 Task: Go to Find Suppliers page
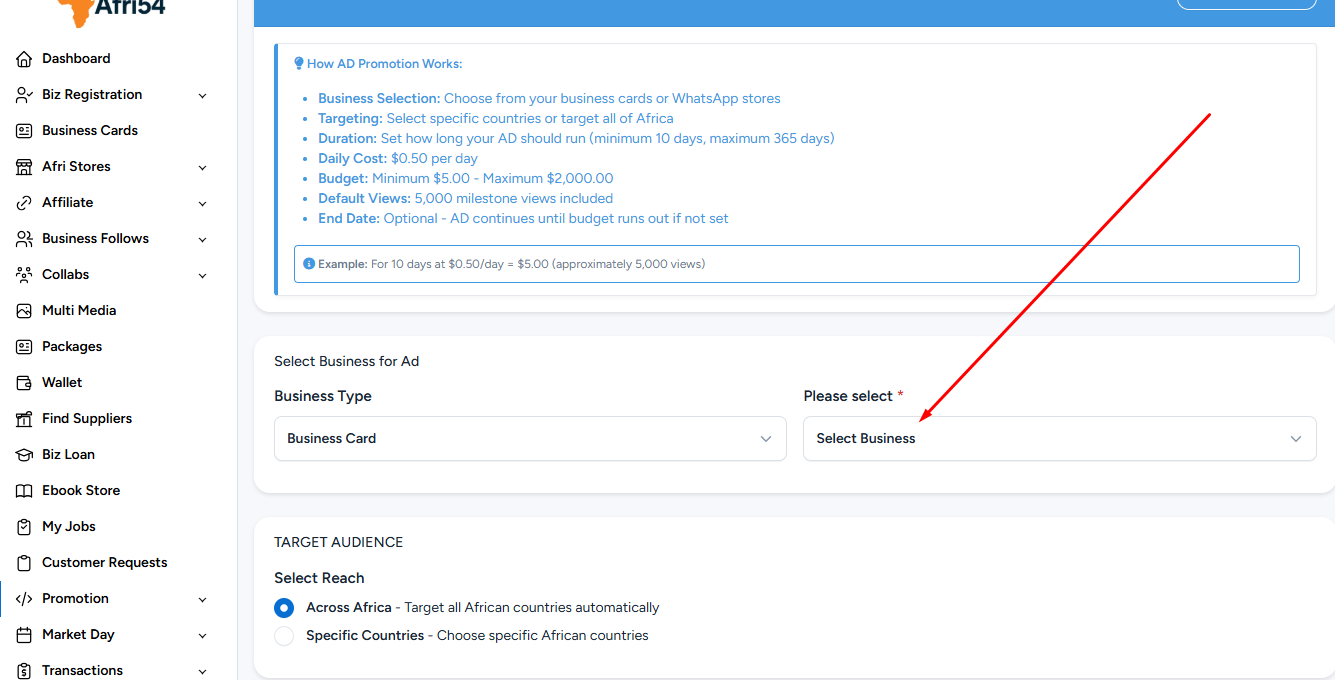pos(87,419)
